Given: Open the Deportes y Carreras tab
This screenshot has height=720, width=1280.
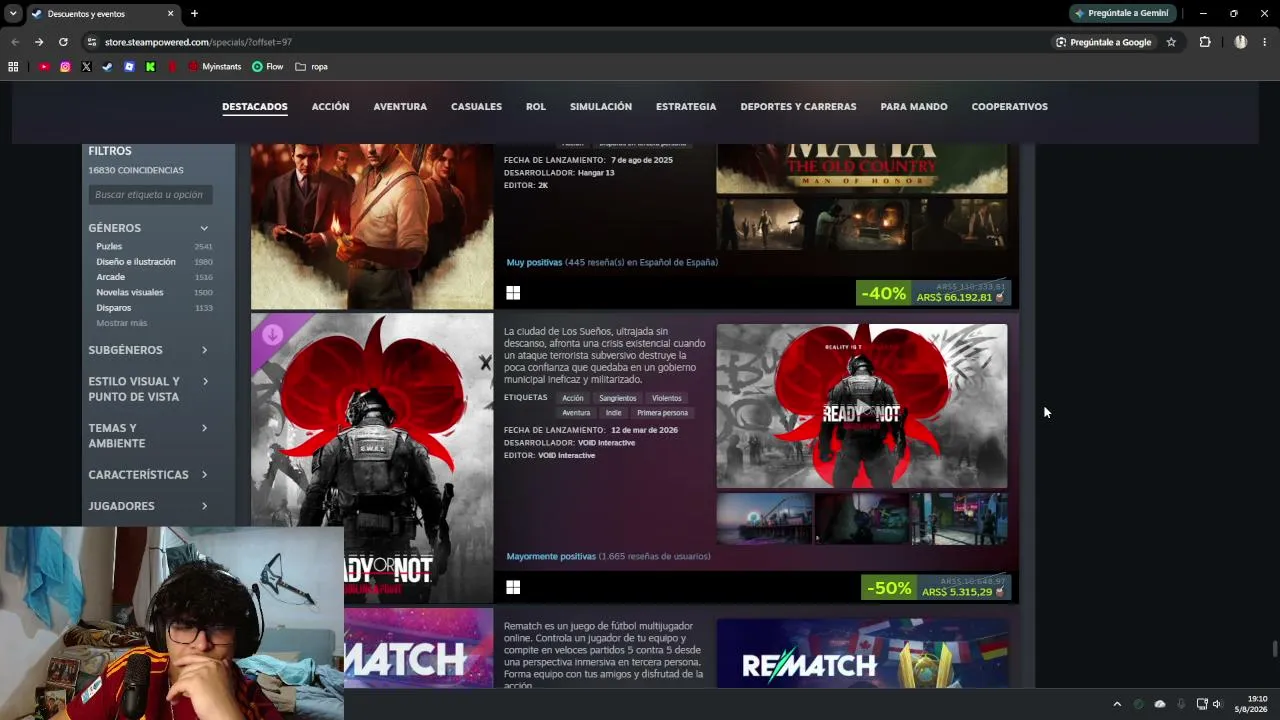Looking at the screenshot, I should click(x=798, y=107).
